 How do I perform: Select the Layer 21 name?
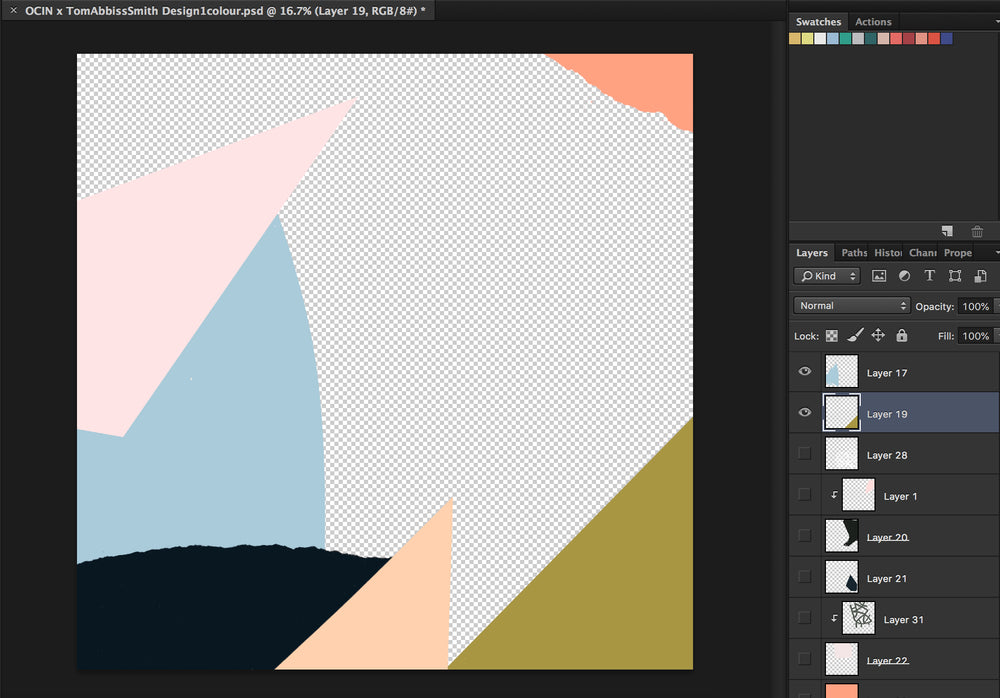pos(886,579)
